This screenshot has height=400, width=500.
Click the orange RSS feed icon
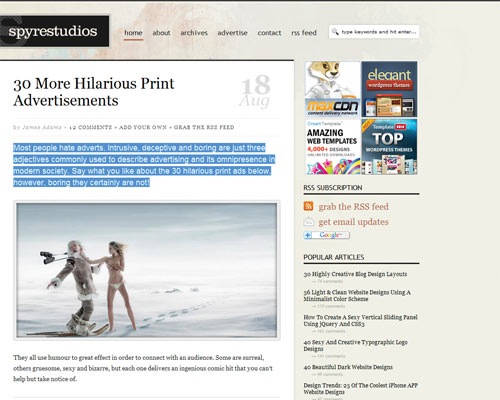(308, 206)
